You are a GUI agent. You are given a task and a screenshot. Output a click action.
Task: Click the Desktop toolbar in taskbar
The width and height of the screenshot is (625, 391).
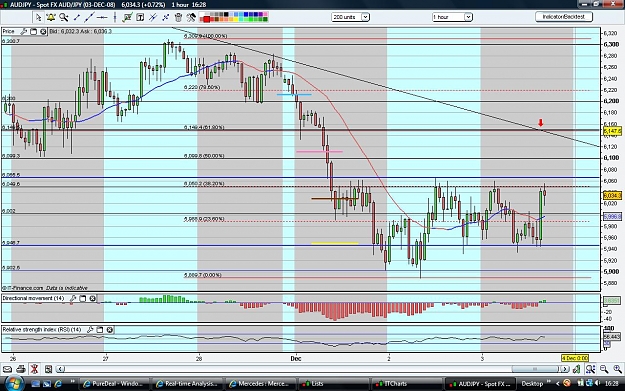click(x=532, y=384)
